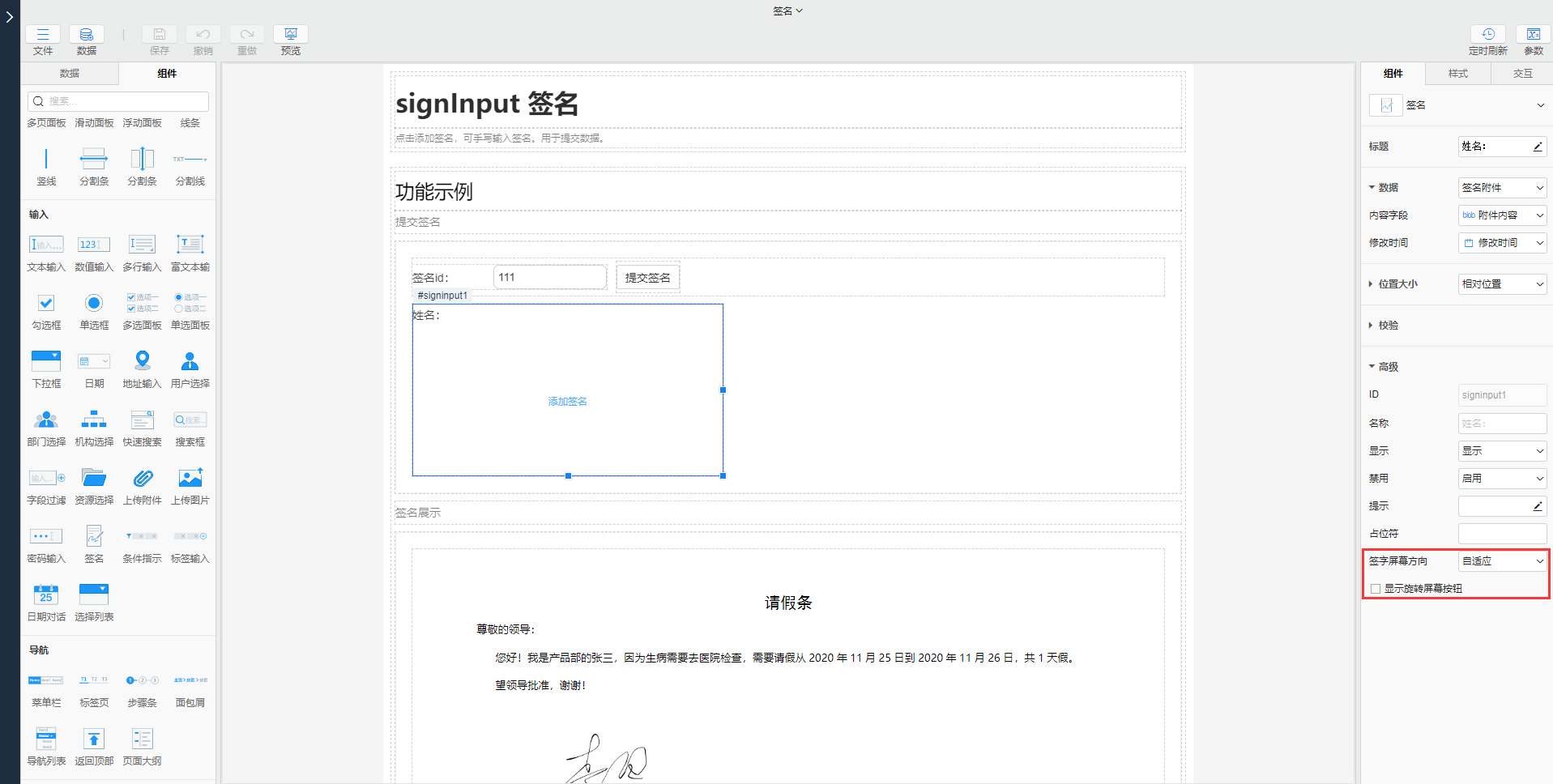The height and width of the screenshot is (784, 1553).
Task: Enable the 显示旋转屏幕按钮 checkbox
Action: [x=1376, y=588]
